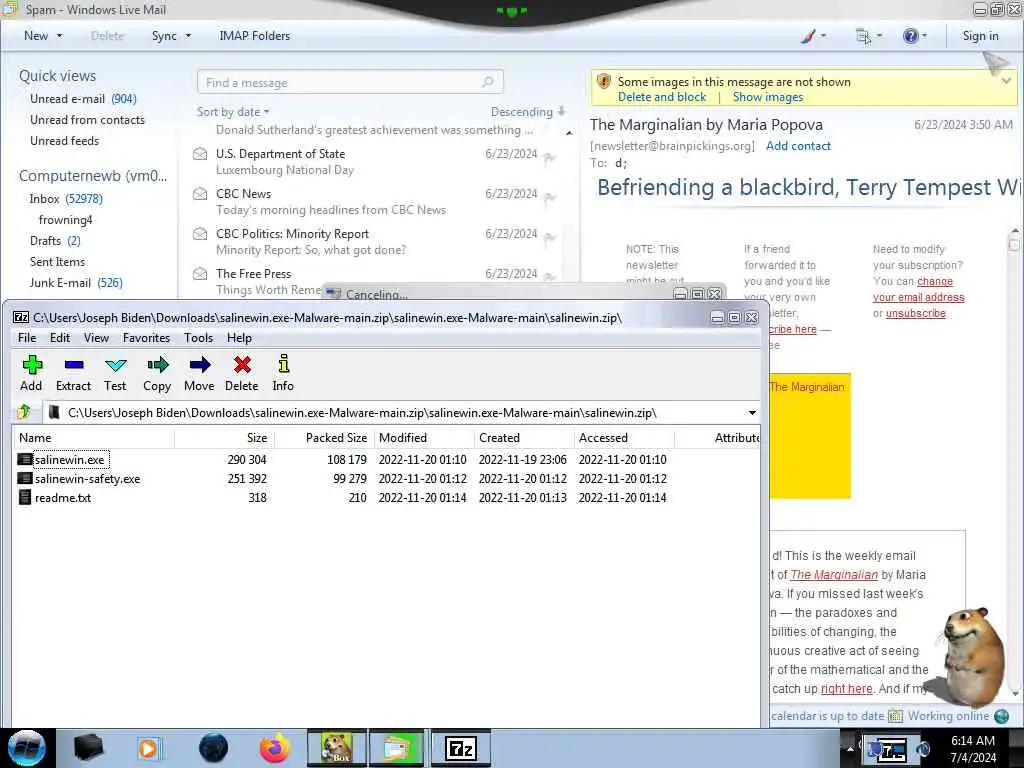The image size is (1024, 768).
Task: Open the Favorites menu in 7-Zip
Action: point(146,338)
